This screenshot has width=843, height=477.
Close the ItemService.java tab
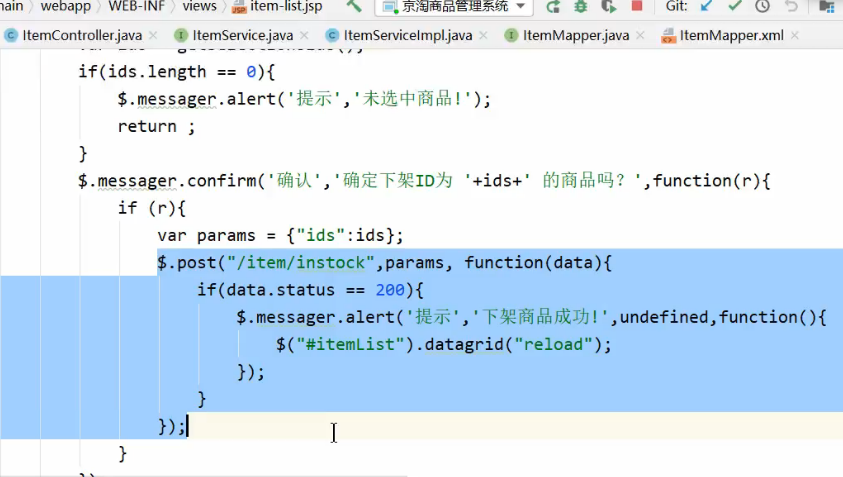(304, 35)
